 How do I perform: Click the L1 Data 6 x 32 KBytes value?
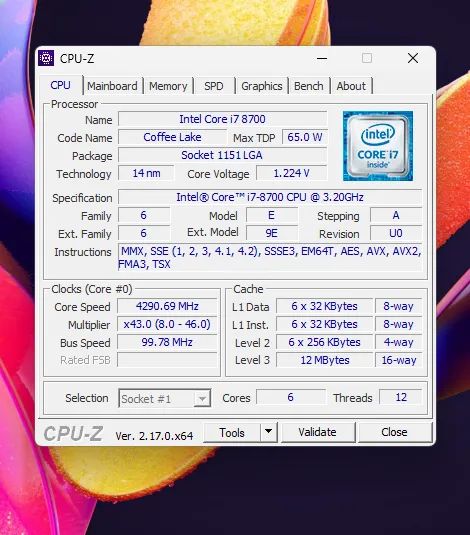point(324,306)
